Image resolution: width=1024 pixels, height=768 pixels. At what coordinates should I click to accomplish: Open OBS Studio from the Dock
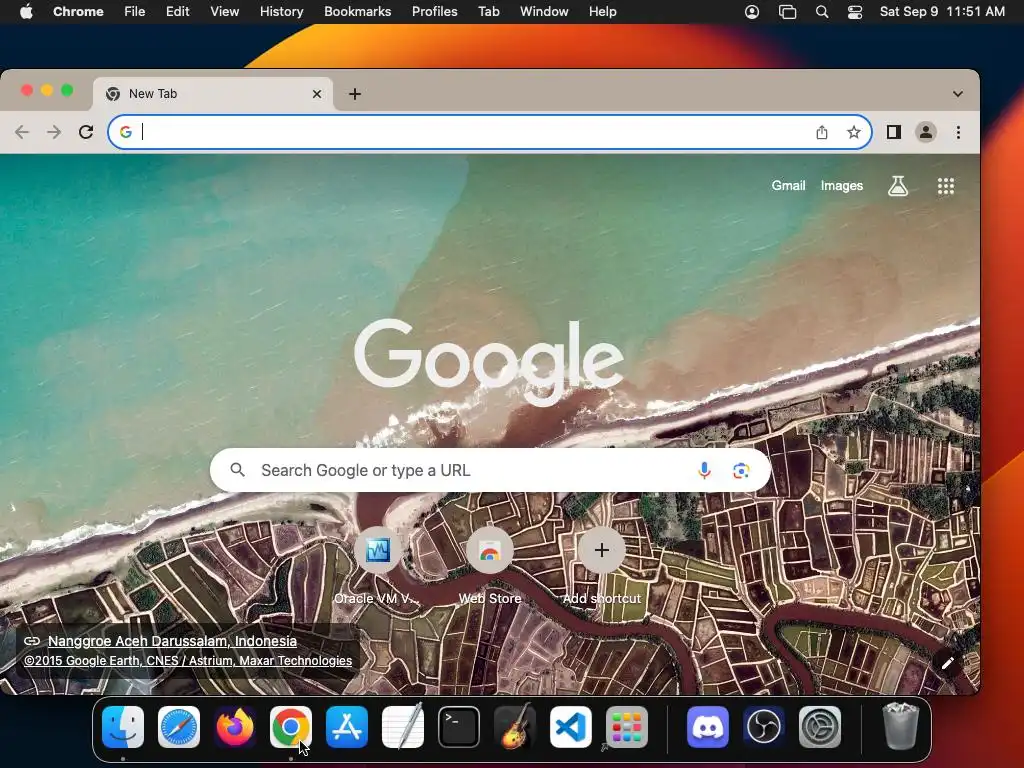point(764,727)
